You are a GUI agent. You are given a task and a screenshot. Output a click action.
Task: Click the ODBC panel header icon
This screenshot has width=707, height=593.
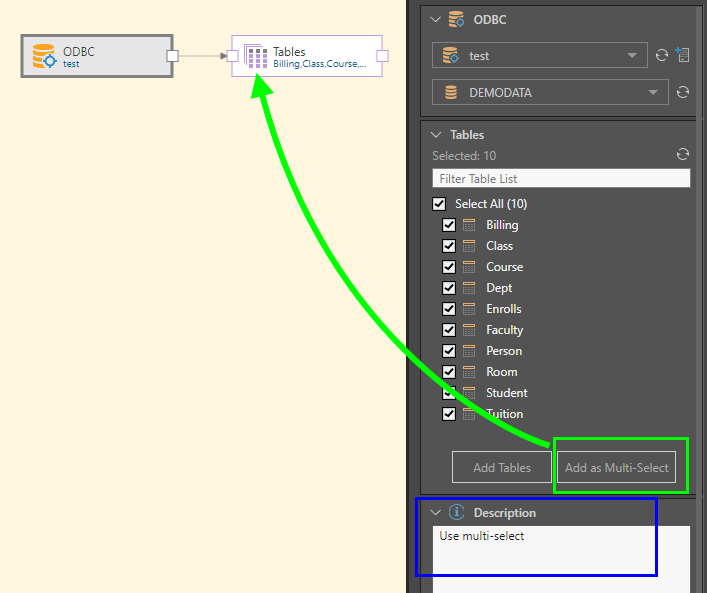[456, 19]
